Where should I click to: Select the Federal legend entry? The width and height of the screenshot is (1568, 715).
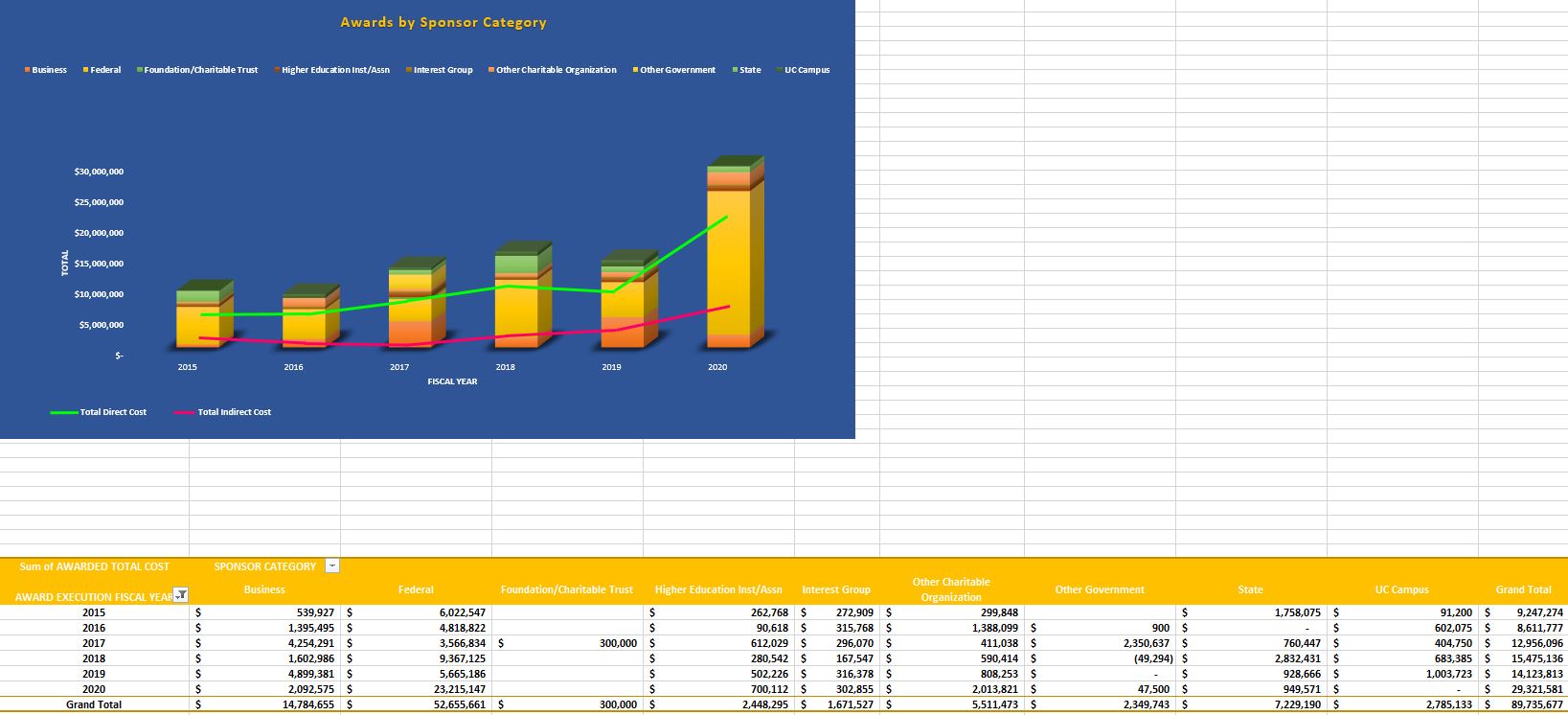(x=104, y=70)
